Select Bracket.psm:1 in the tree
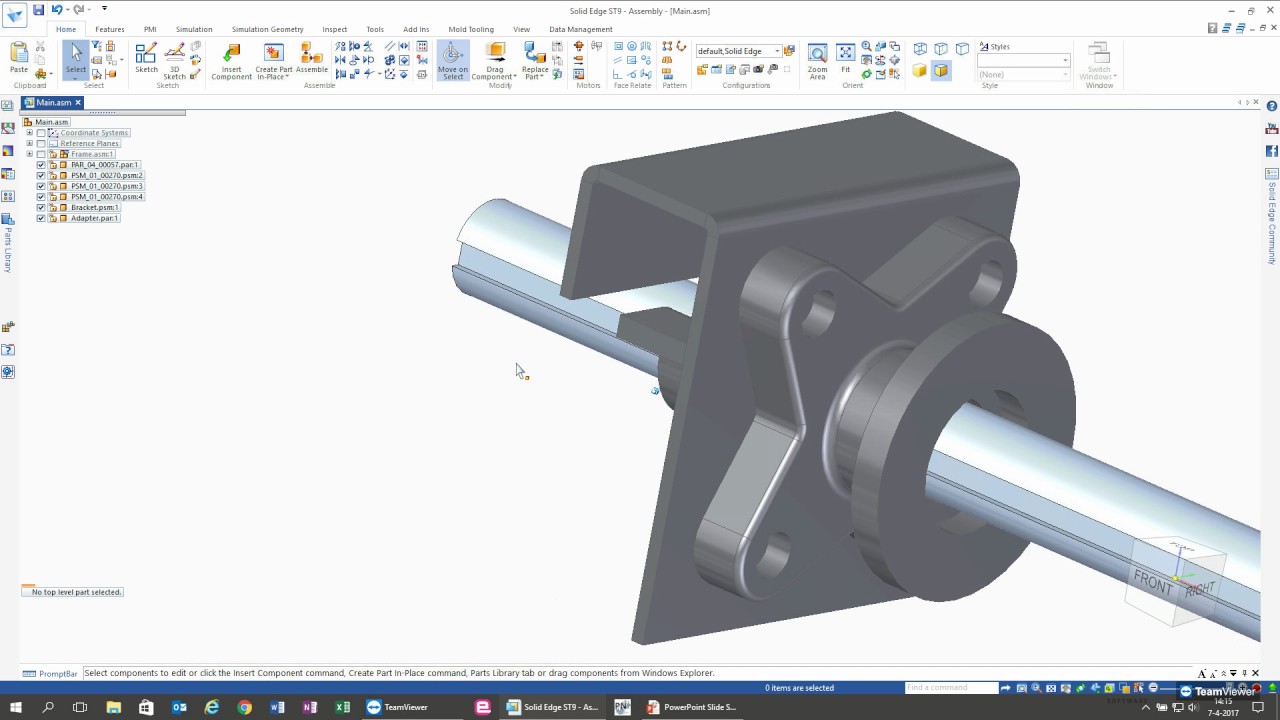Image resolution: width=1280 pixels, height=720 pixels. (x=94, y=208)
